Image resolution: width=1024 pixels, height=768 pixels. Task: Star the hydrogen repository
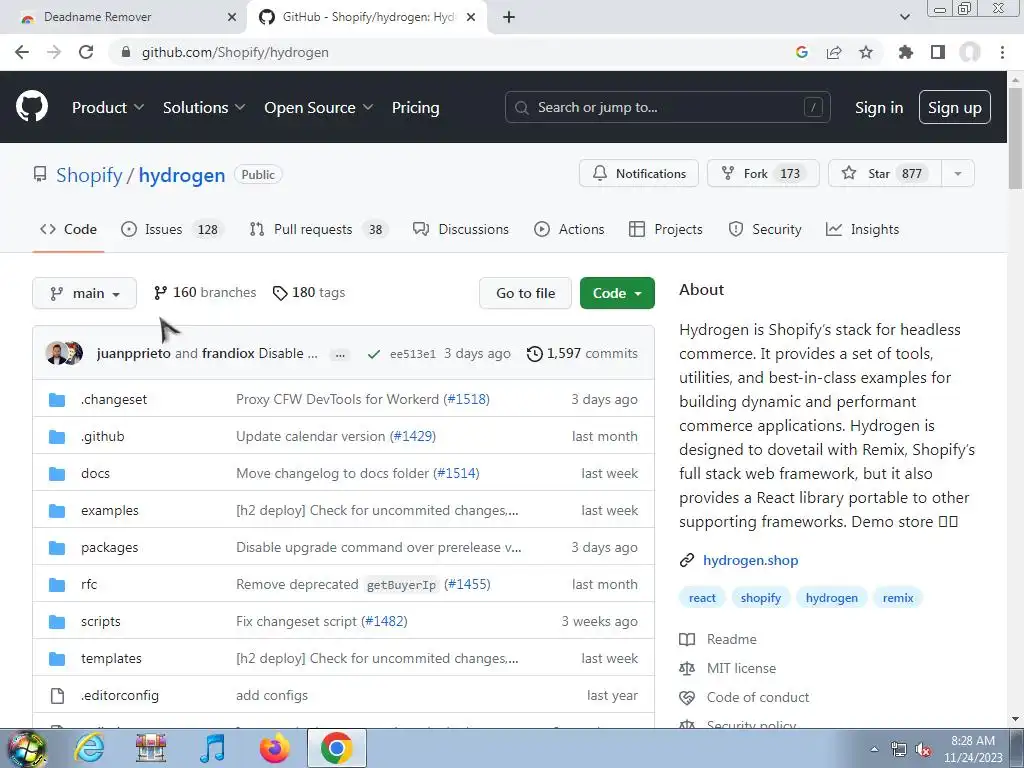click(885, 174)
